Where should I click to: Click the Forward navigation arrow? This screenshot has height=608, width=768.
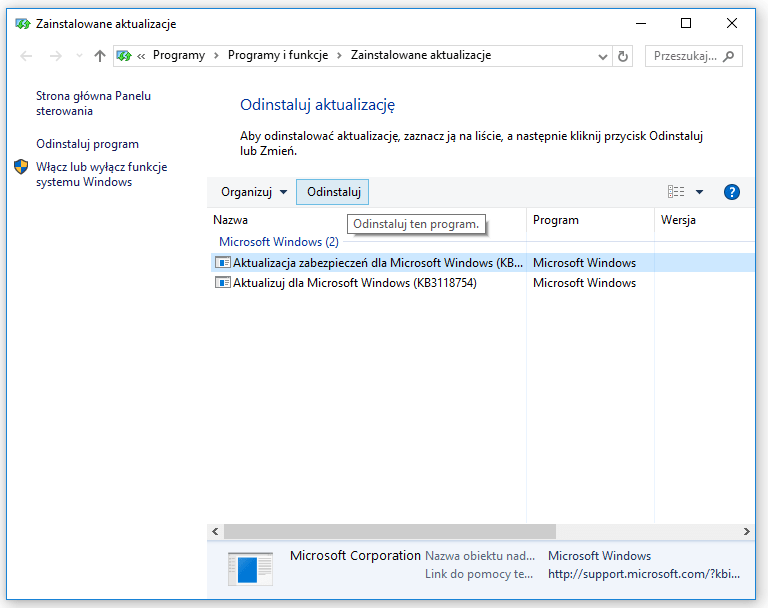tap(55, 56)
